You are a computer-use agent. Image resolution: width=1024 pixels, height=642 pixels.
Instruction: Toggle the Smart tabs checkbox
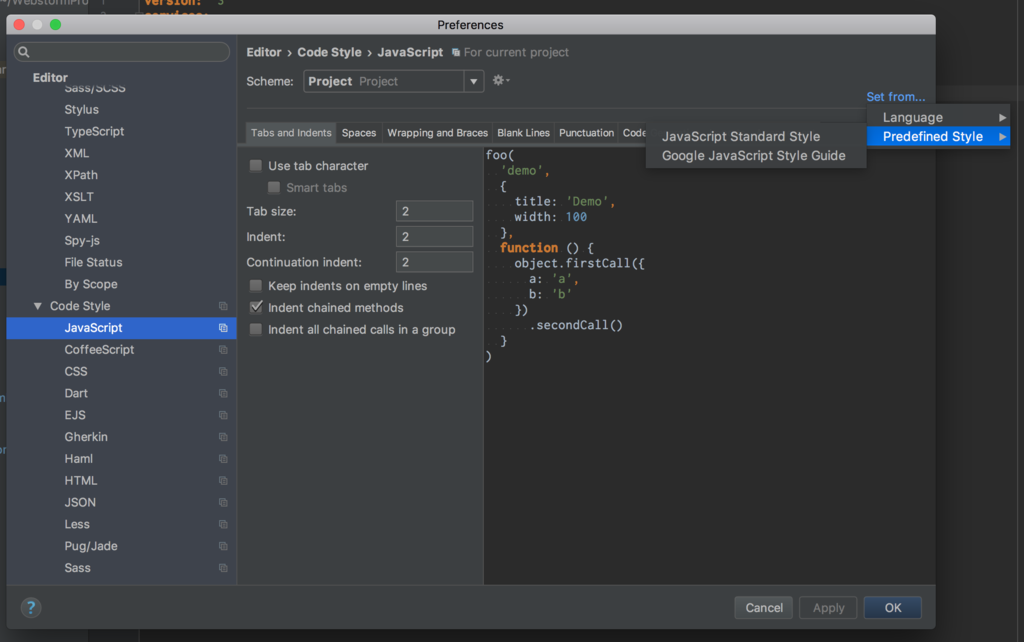click(x=274, y=187)
